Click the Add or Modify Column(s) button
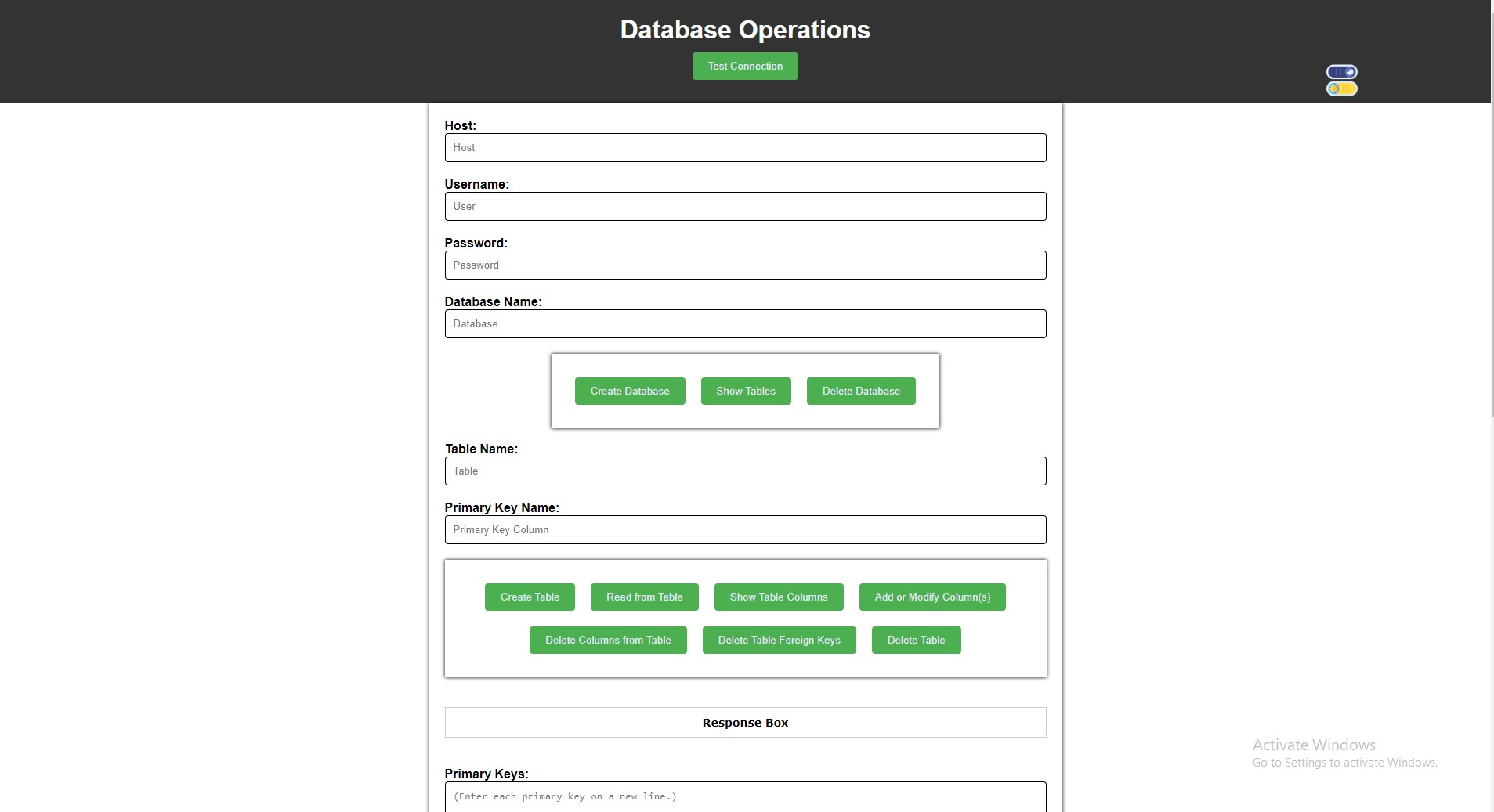Image resolution: width=1494 pixels, height=812 pixels. point(932,597)
